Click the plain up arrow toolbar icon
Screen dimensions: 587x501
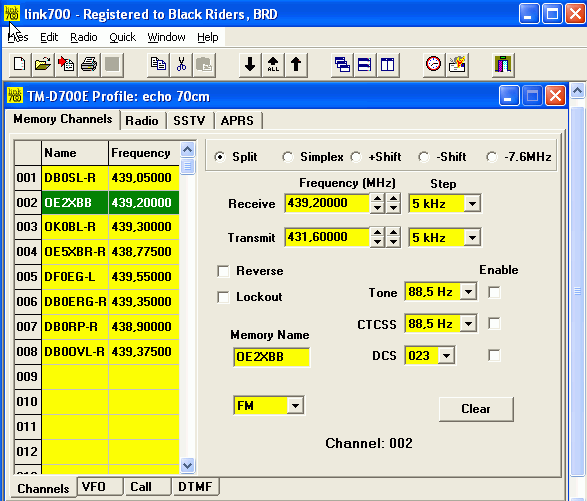296,65
